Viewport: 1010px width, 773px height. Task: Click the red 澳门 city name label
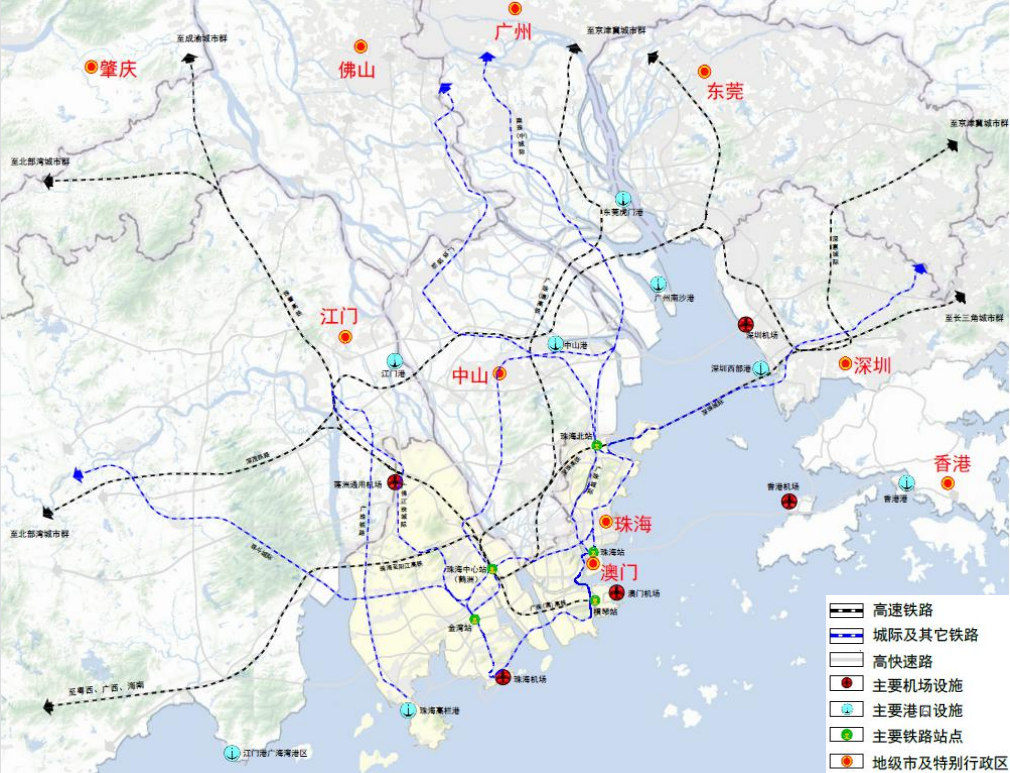tap(619, 571)
